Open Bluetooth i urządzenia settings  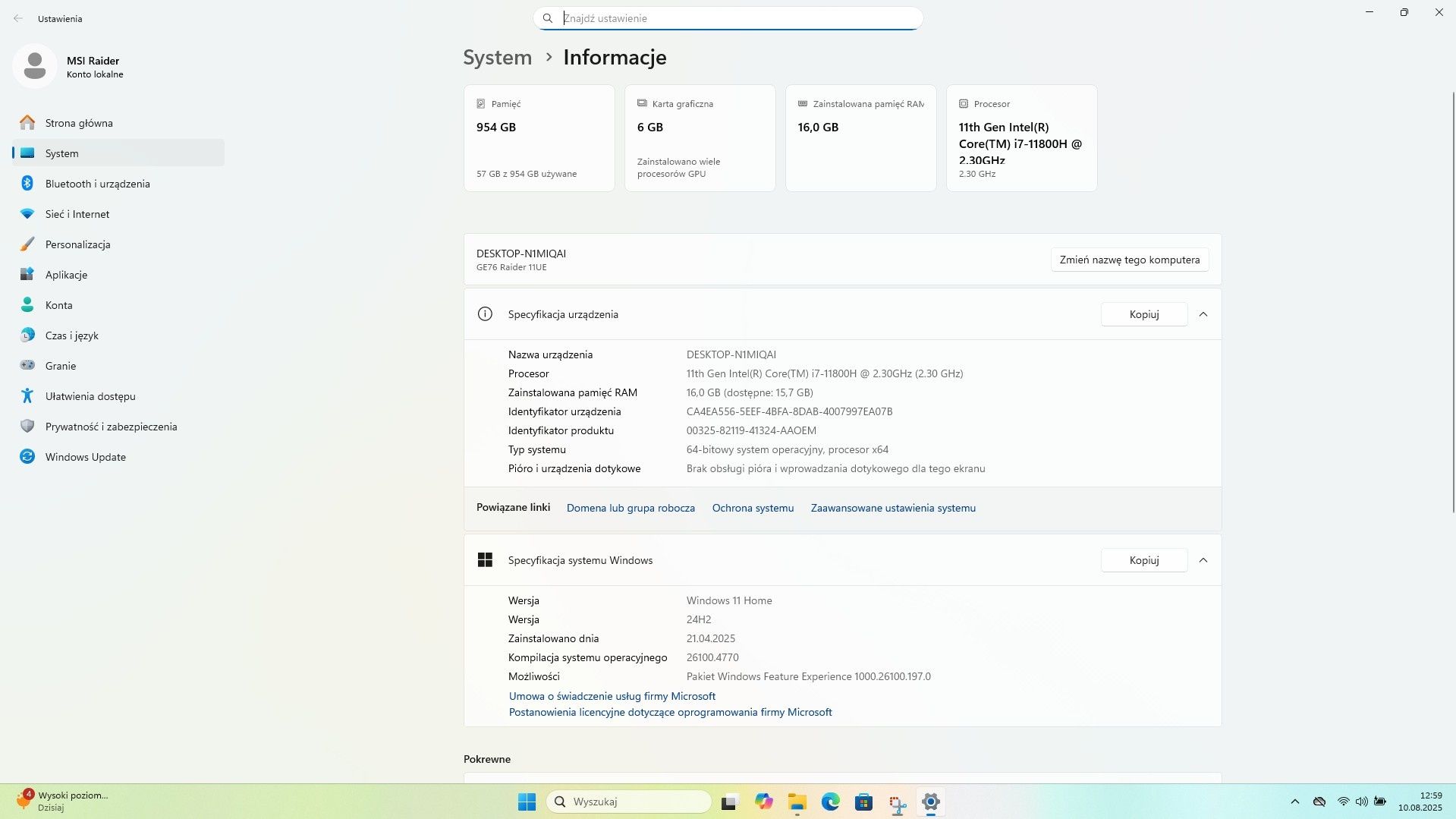118,184
